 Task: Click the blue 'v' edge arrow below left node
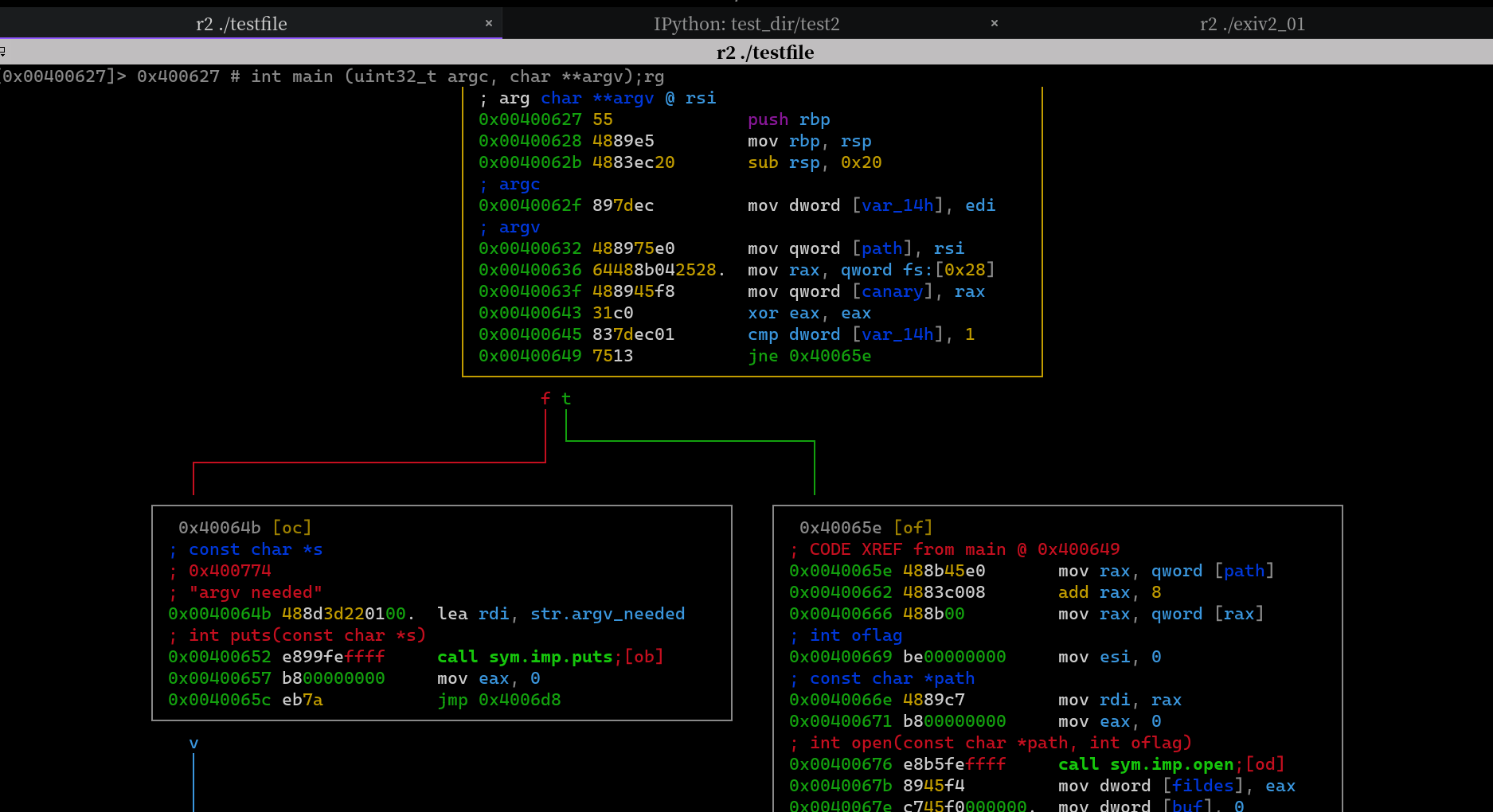pyautogui.click(x=193, y=744)
